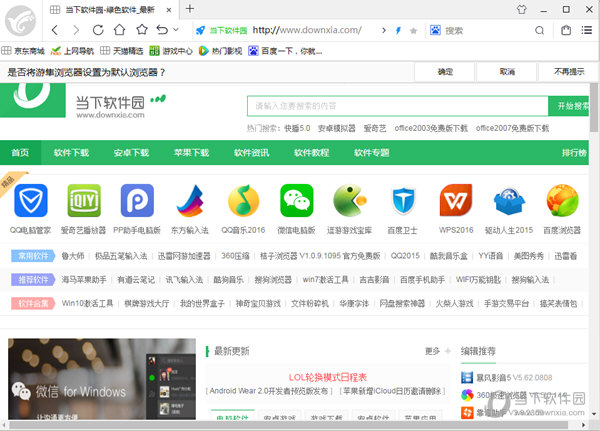This screenshot has height=431, width=600.
Task: Open 游戏中心 bookmark
Action: click(171, 51)
